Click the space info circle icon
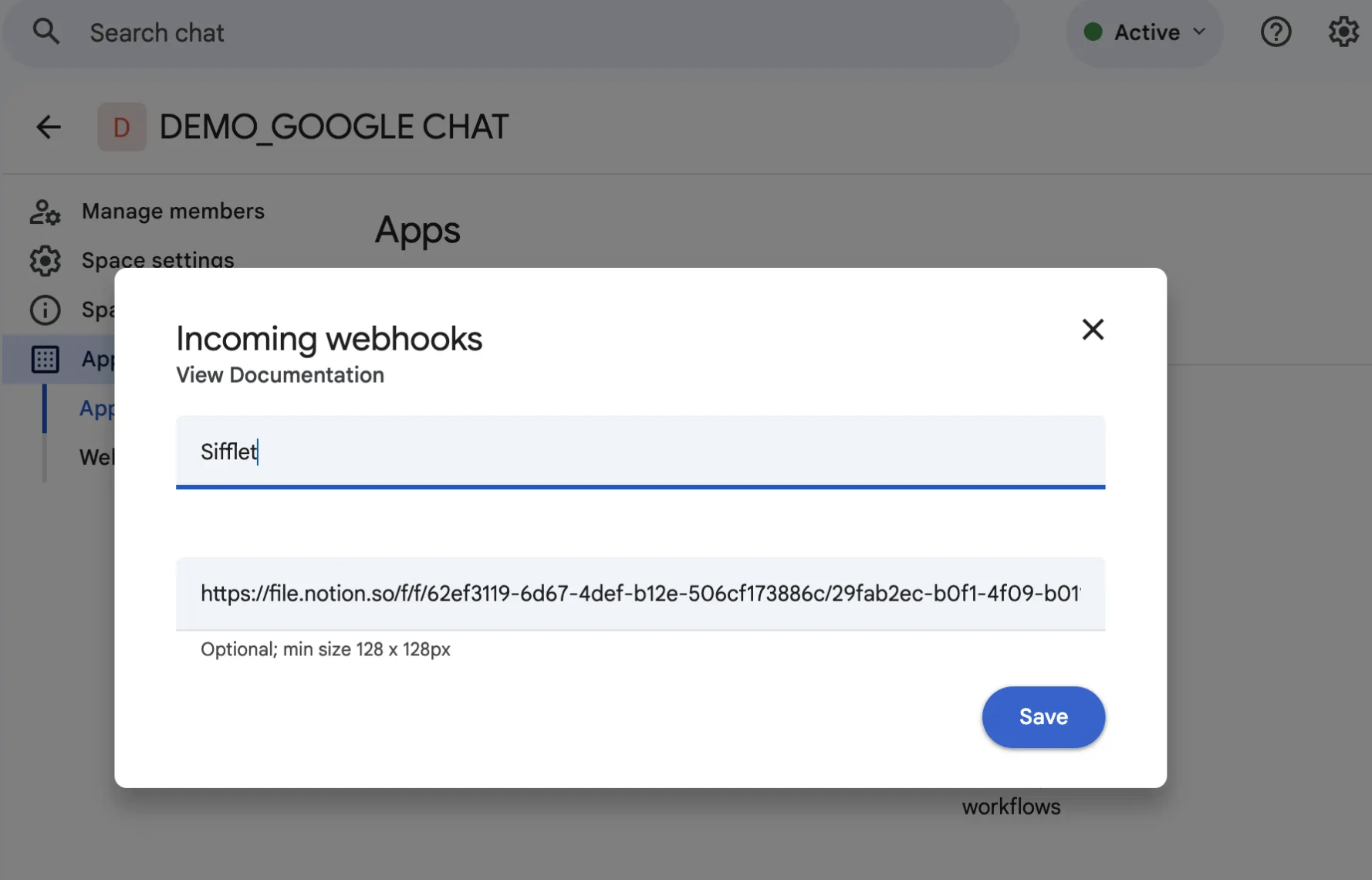 45,310
